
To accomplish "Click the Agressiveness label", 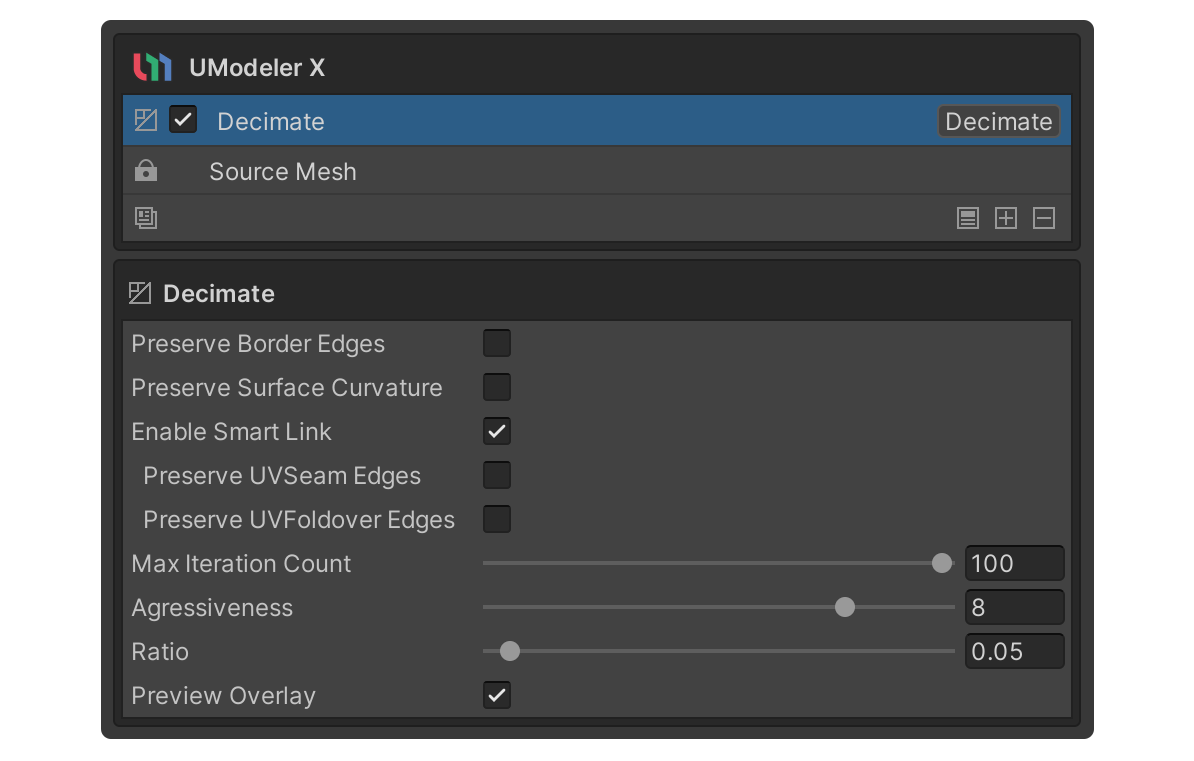I will (x=212, y=608).
